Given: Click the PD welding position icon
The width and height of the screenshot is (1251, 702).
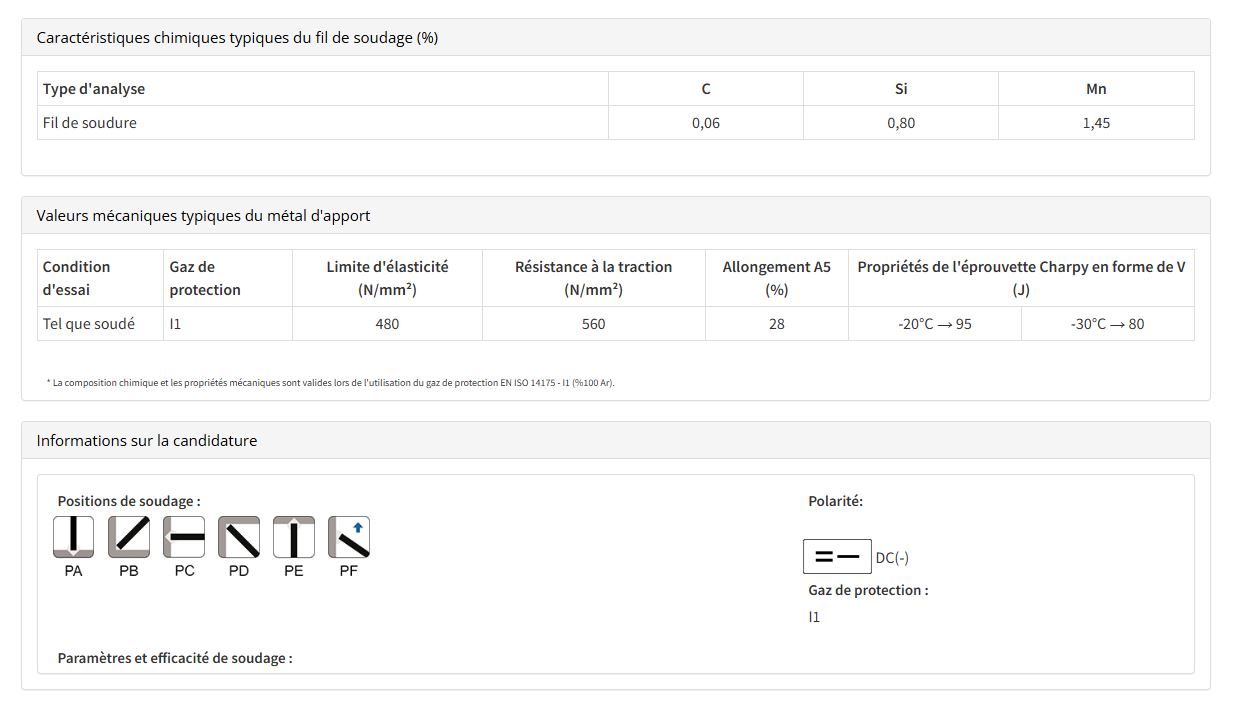Looking at the screenshot, I should click(239, 537).
